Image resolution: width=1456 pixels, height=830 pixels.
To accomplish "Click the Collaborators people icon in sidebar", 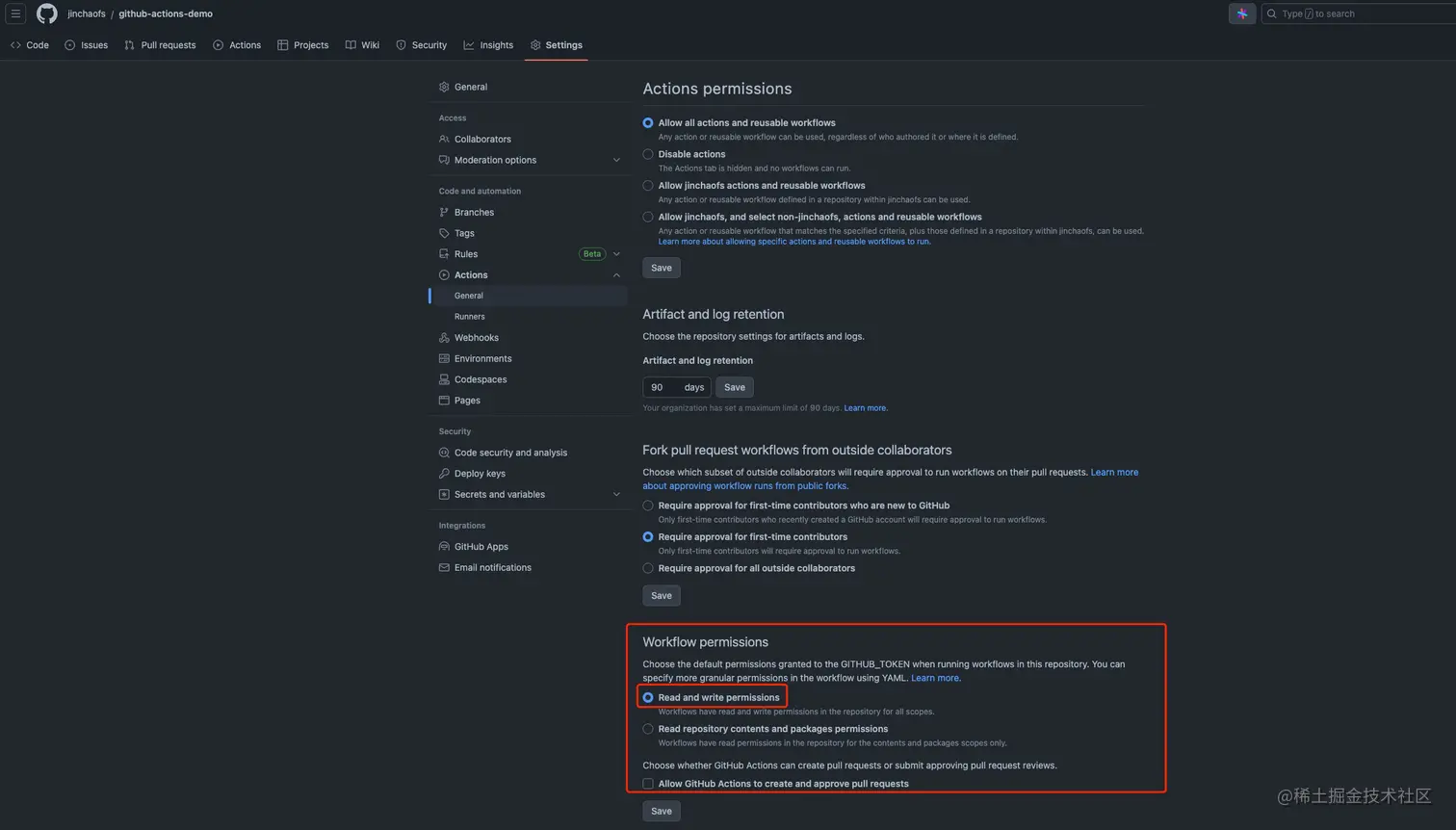I will coord(444,139).
